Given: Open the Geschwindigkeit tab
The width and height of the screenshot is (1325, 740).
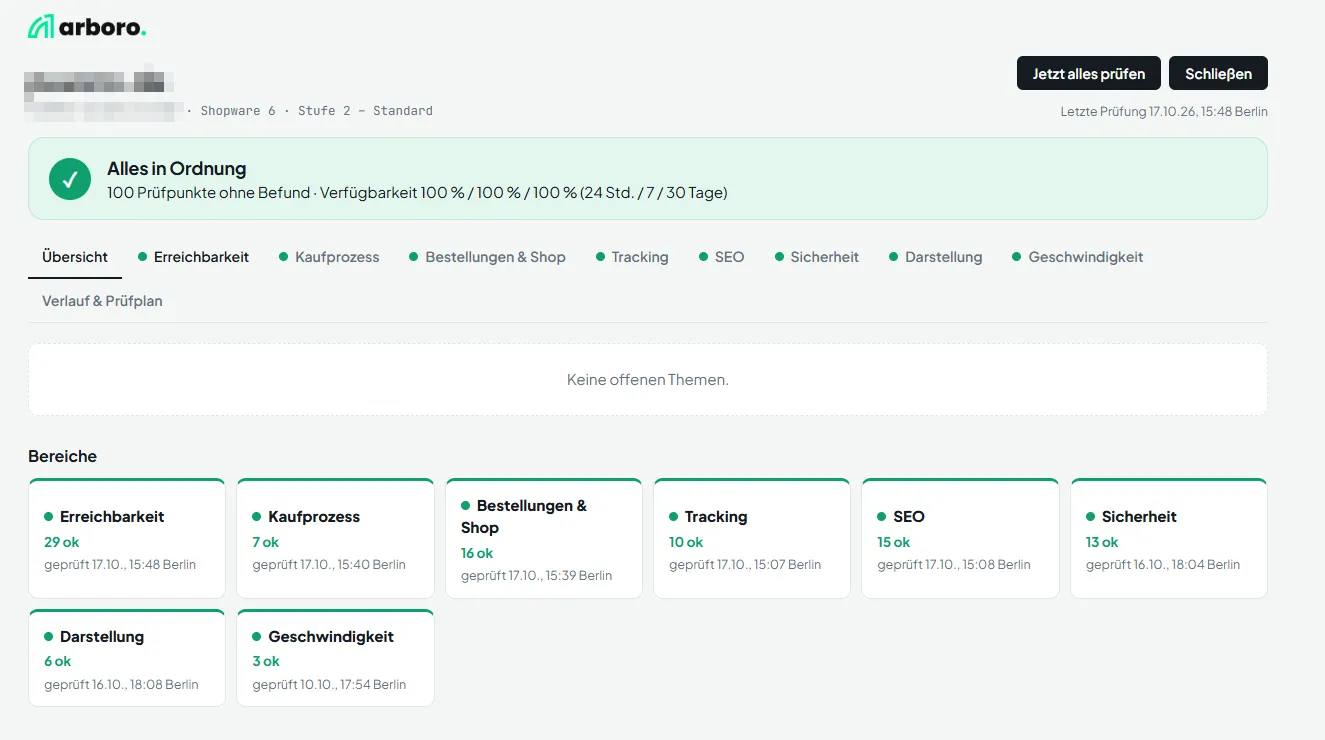Looking at the screenshot, I should tap(1078, 257).
